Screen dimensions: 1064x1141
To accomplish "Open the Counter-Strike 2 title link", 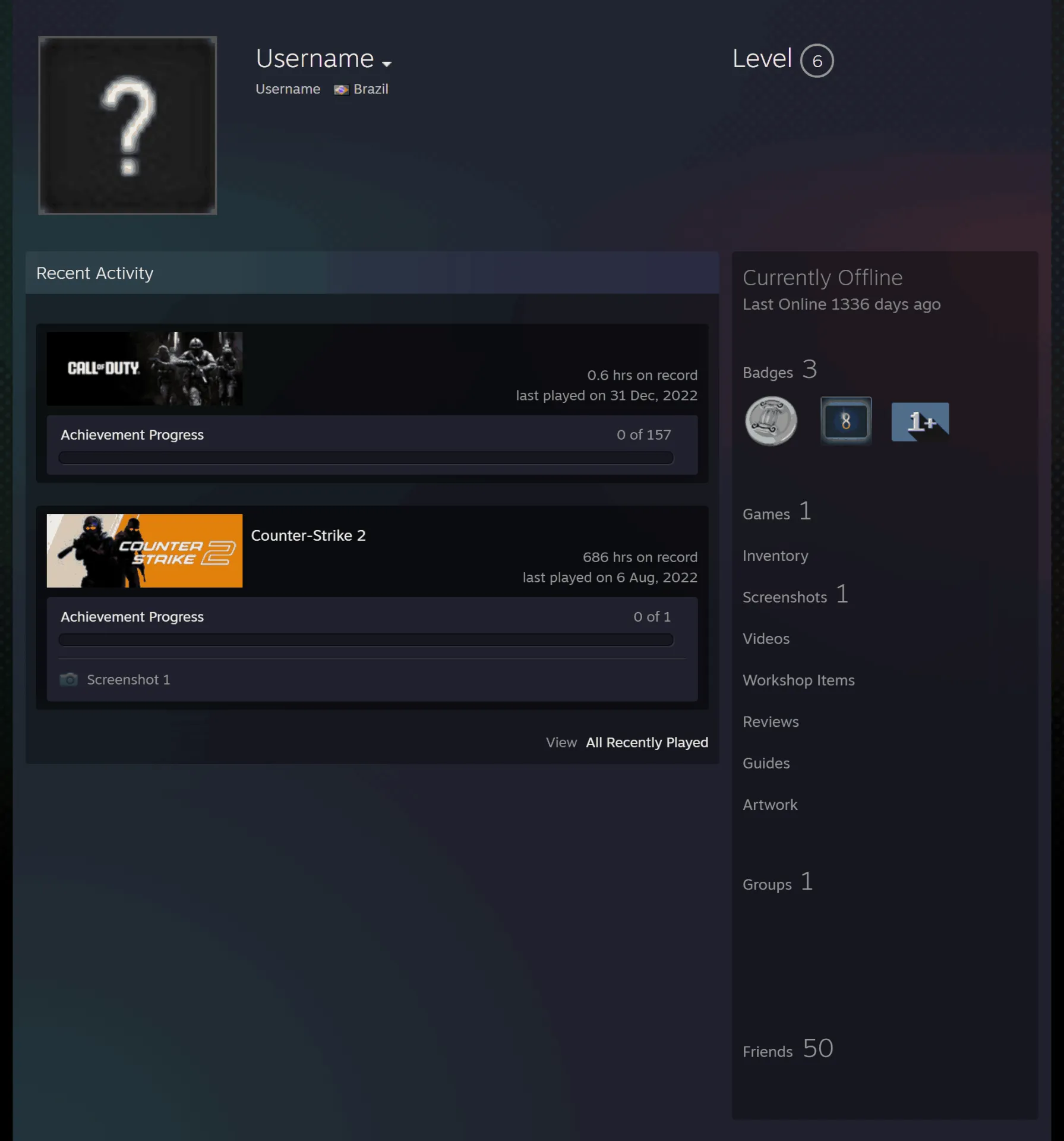I will pos(308,535).
